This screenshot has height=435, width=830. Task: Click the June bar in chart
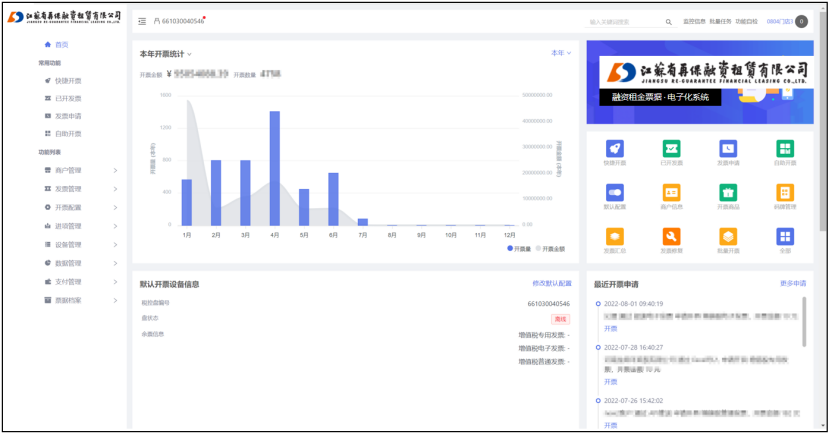(333, 200)
